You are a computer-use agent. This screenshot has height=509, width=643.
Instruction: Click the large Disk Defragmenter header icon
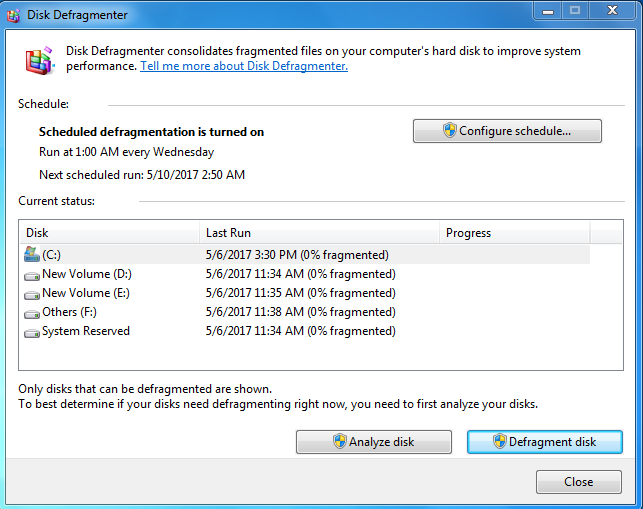coord(40,61)
